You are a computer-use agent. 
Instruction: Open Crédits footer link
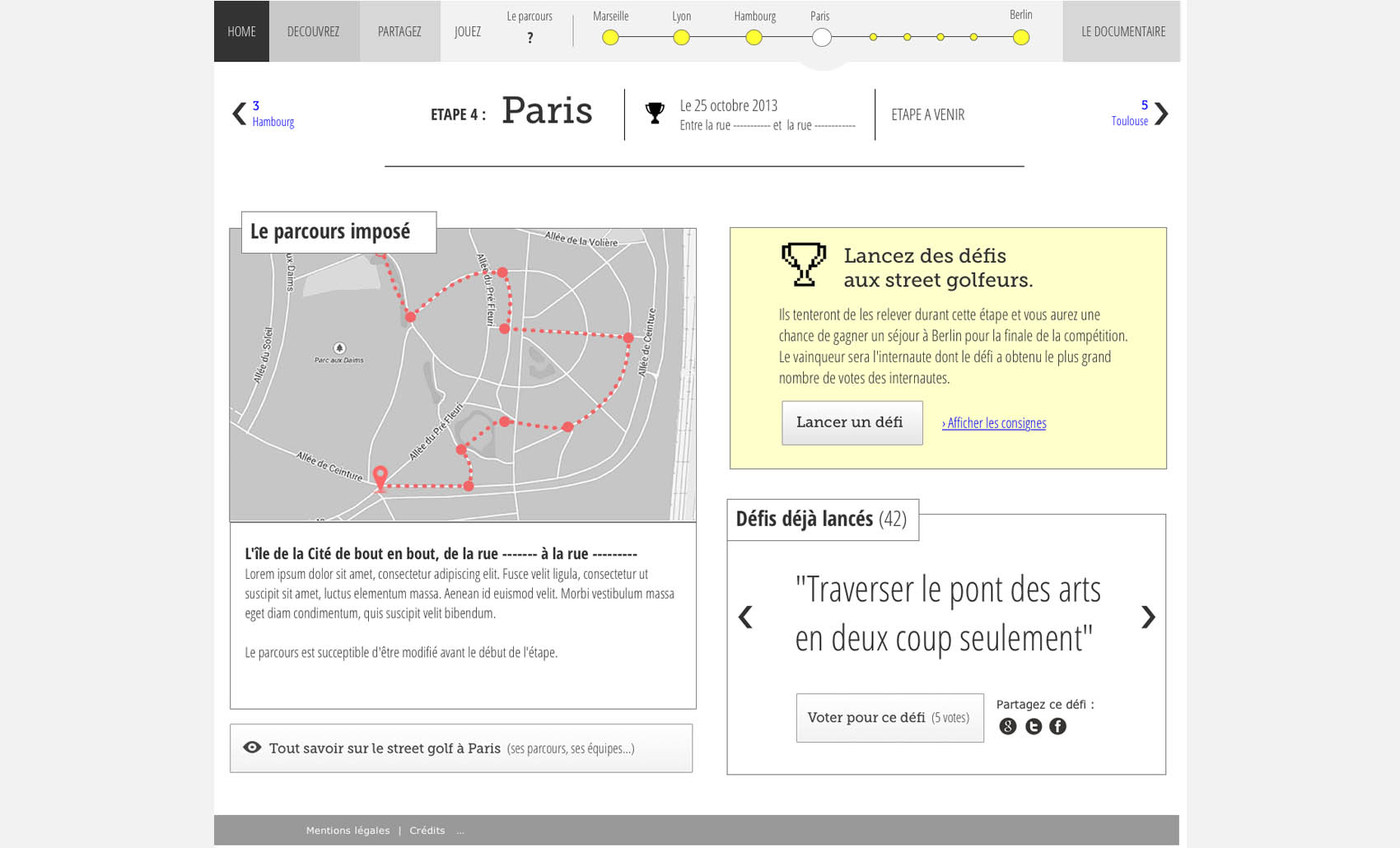[x=427, y=830]
